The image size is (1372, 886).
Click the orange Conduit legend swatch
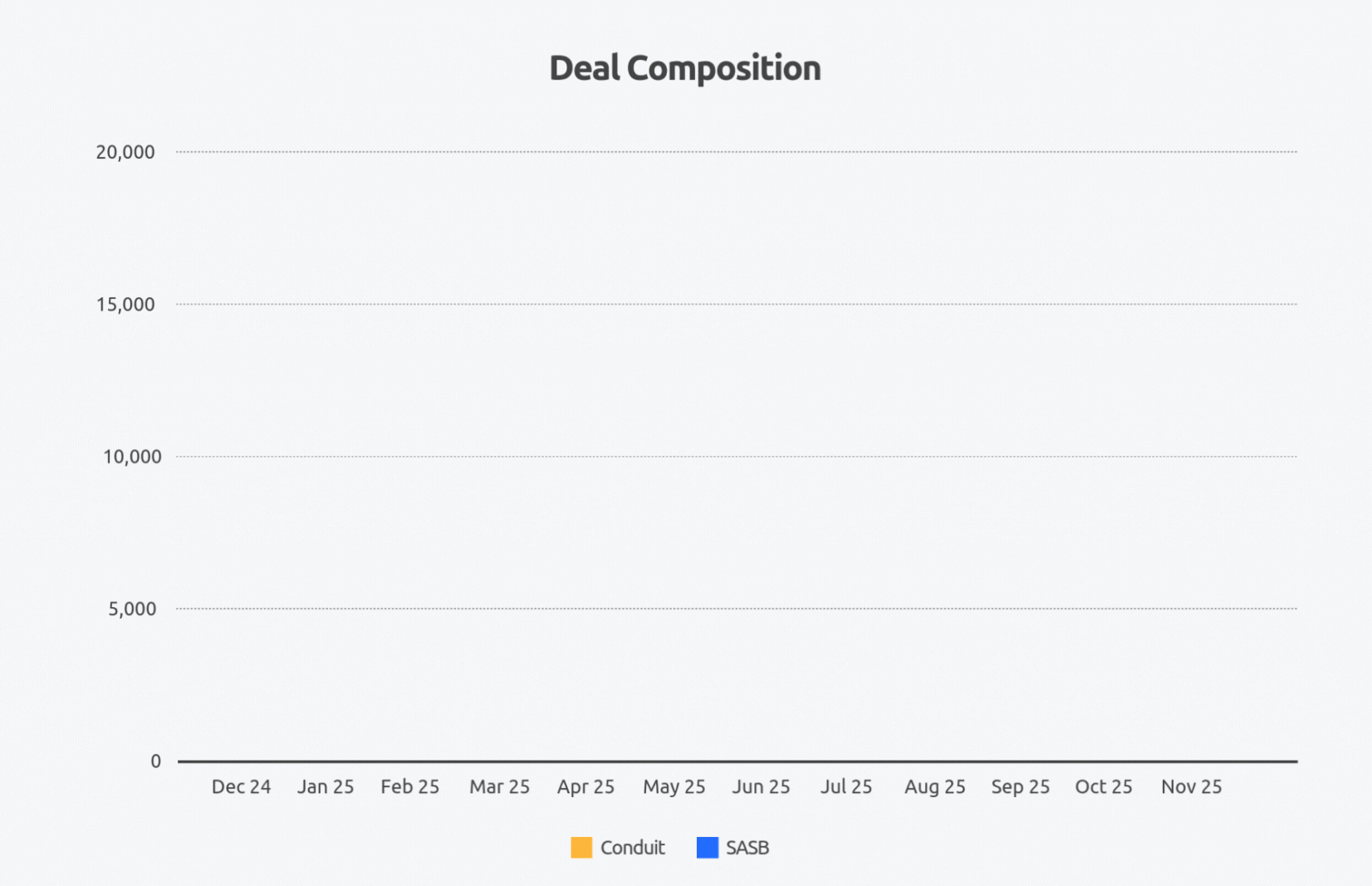(581, 848)
